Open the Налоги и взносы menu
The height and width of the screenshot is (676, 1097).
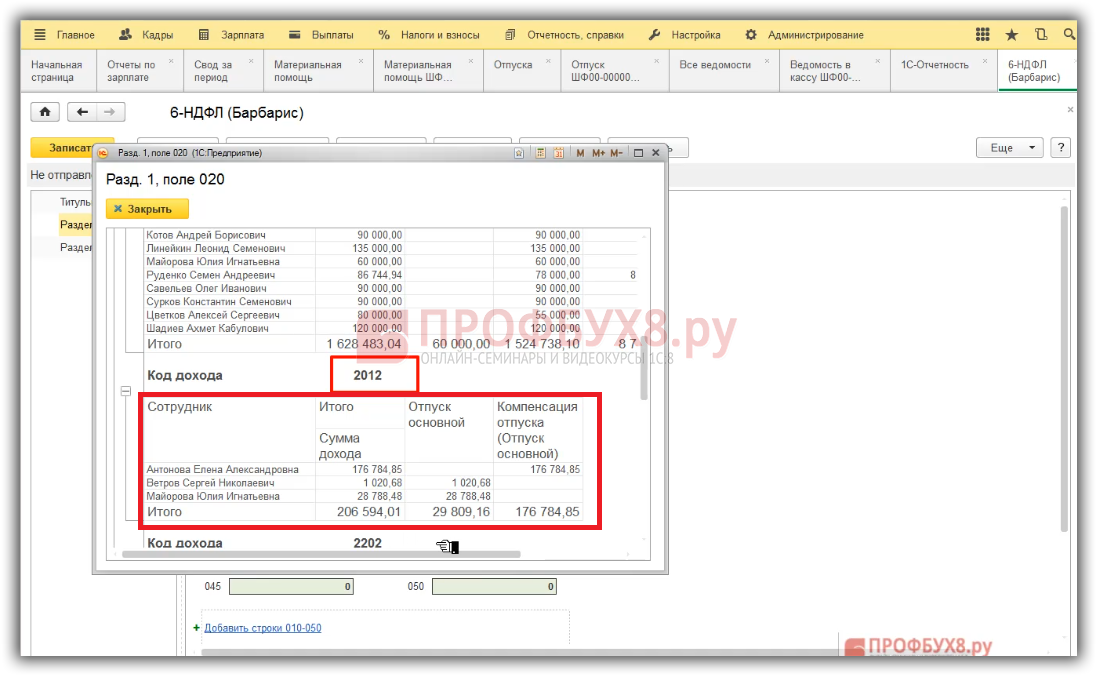pos(429,35)
